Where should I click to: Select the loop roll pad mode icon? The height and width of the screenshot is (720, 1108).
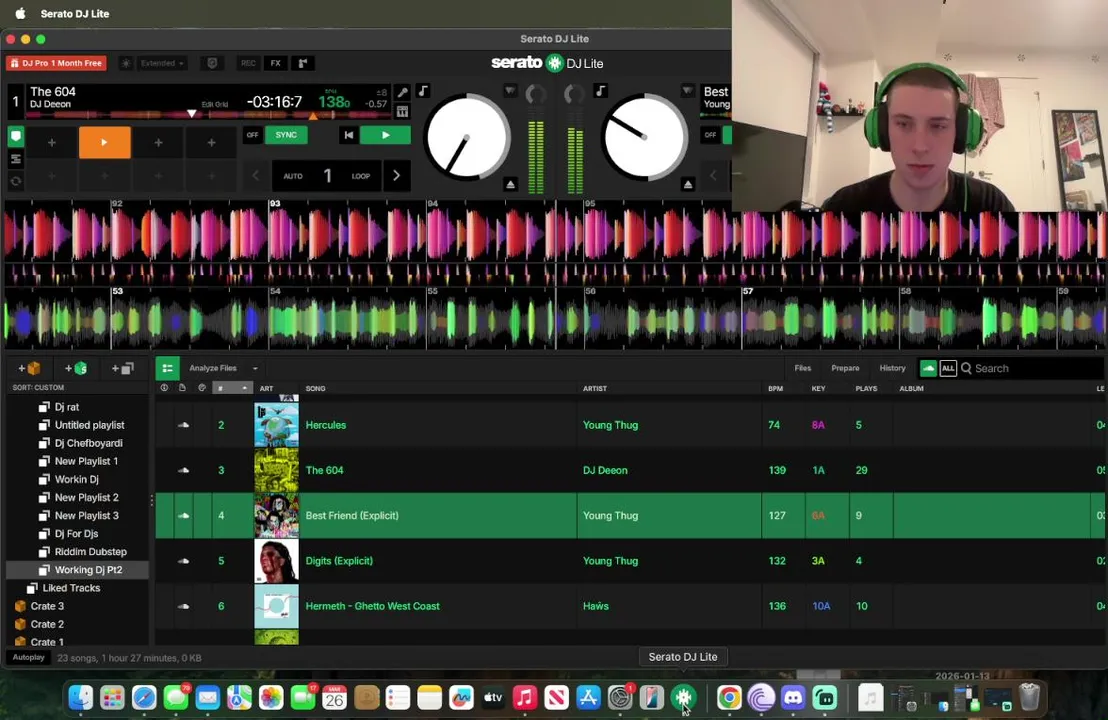[16, 181]
